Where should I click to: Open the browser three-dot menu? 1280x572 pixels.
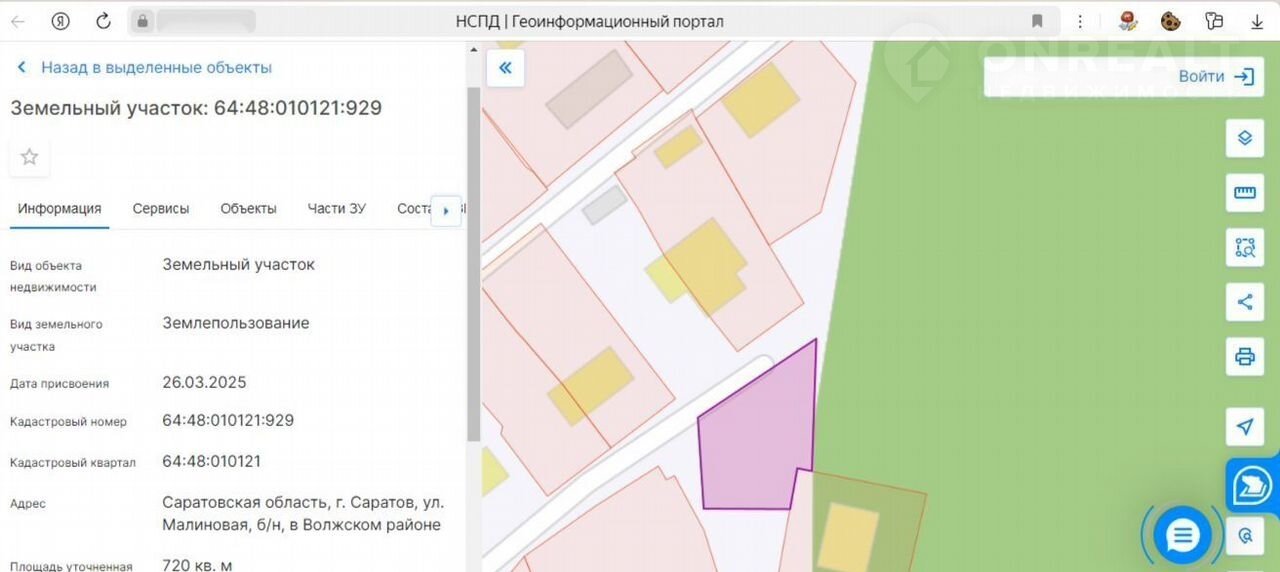(x=1080, y=21)
